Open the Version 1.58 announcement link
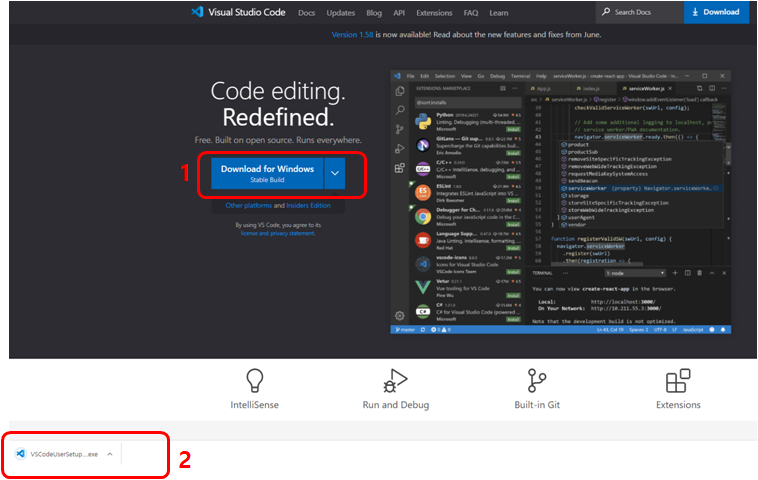The height and width of the screenshot is (480, 758). coord(352,35)
